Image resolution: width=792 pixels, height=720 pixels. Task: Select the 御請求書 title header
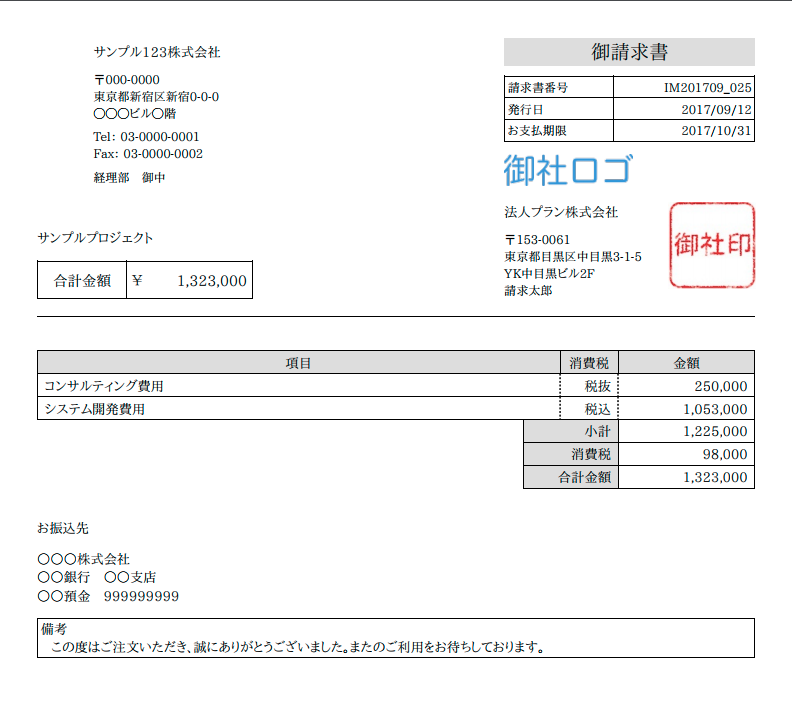629,52
